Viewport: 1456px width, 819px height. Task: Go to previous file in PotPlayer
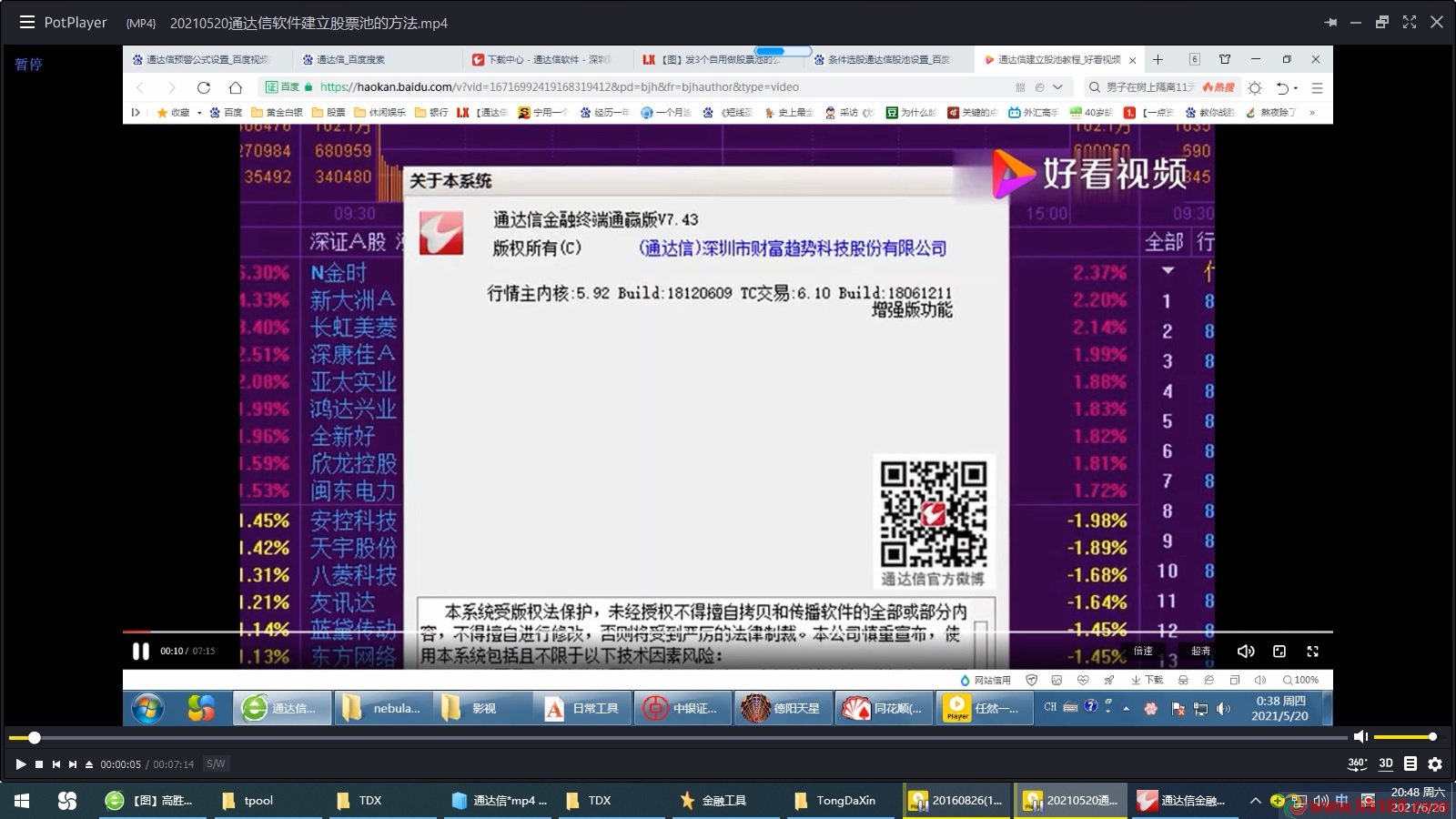[x=56, y=764]
